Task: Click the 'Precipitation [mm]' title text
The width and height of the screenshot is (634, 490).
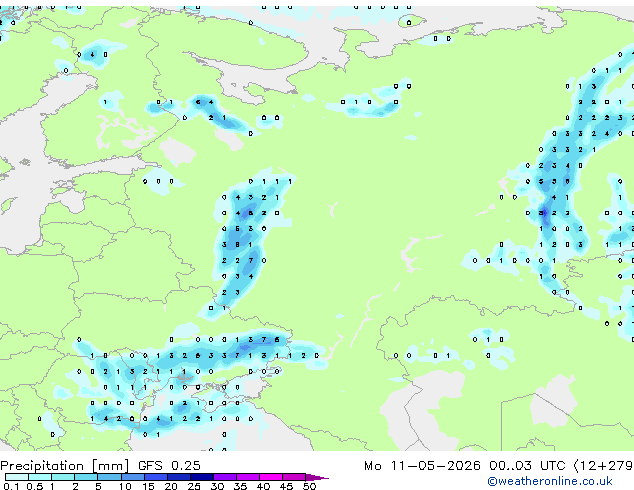Action: pyautogui.click(x=65, y=466)
